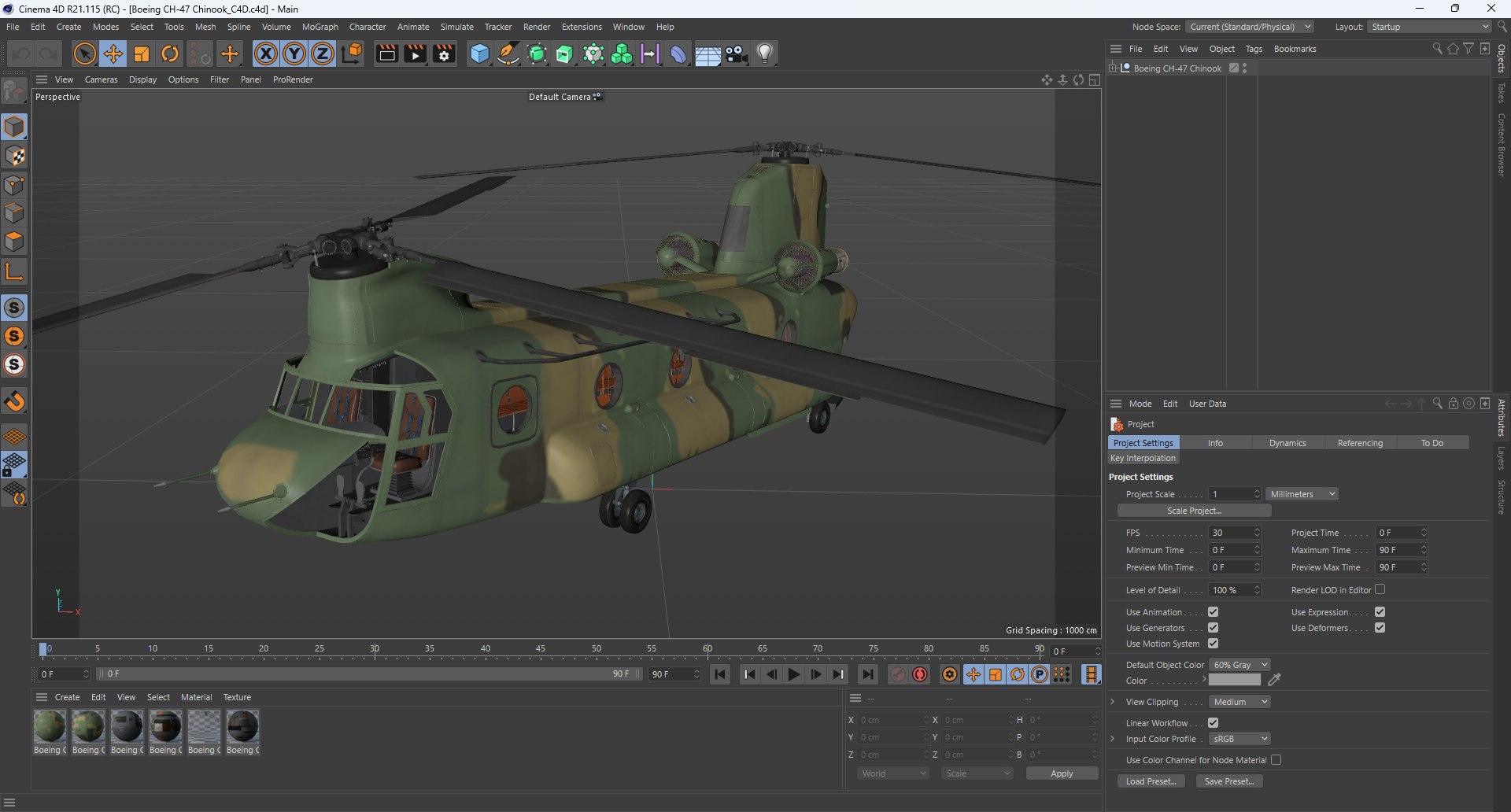Open the View Clipping dropdown
This screenshot has width=1511, height=812.
coord(1239,702)
